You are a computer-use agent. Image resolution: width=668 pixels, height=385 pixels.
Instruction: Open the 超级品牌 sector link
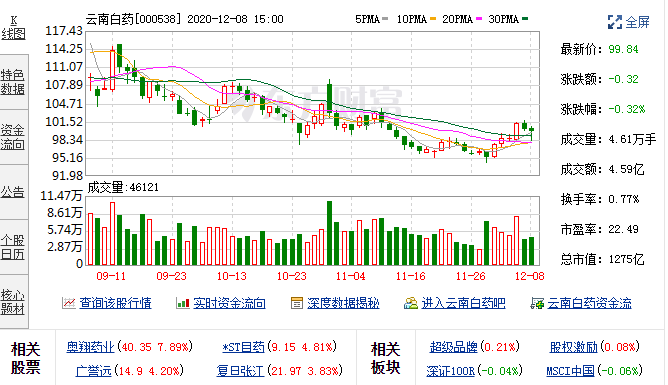coord(453,347)
